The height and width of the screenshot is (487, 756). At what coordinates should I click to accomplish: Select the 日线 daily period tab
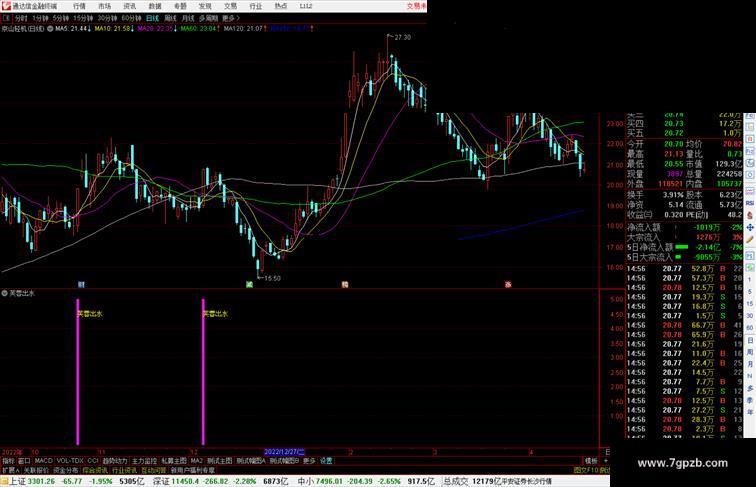(x=152, y=18)
